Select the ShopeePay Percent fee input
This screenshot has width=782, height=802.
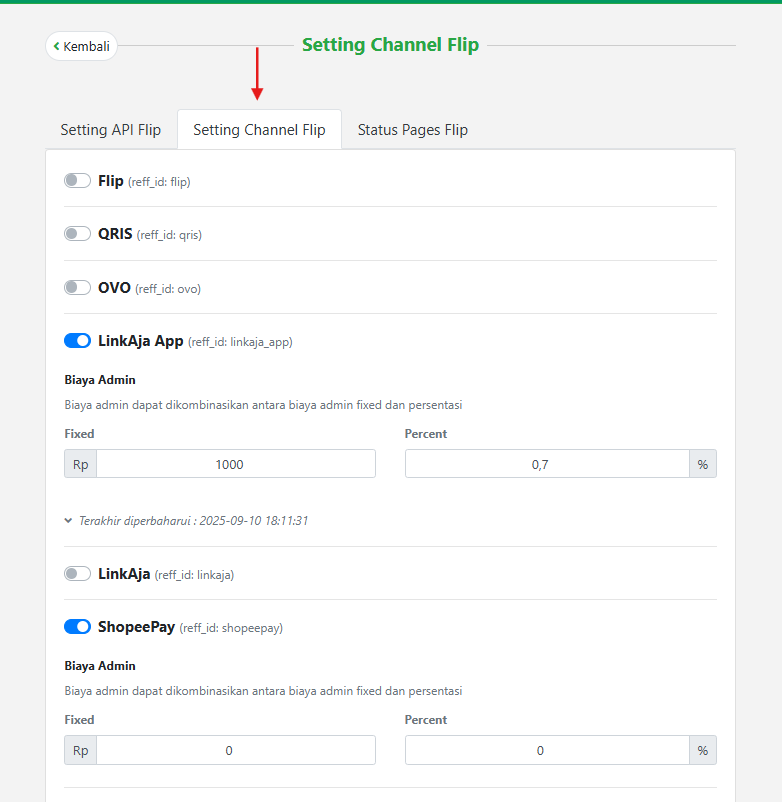[x=546, y=750]
